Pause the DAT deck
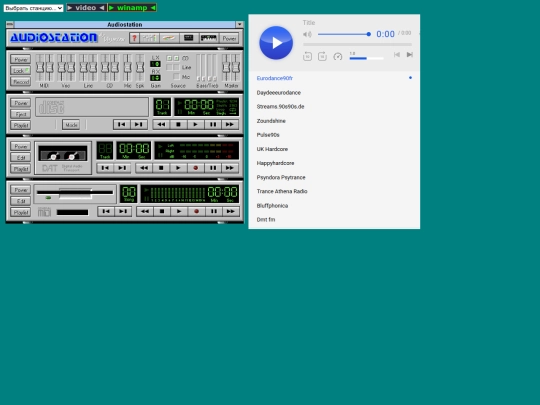Screen dimensions: 540x405 click(213, 168)
